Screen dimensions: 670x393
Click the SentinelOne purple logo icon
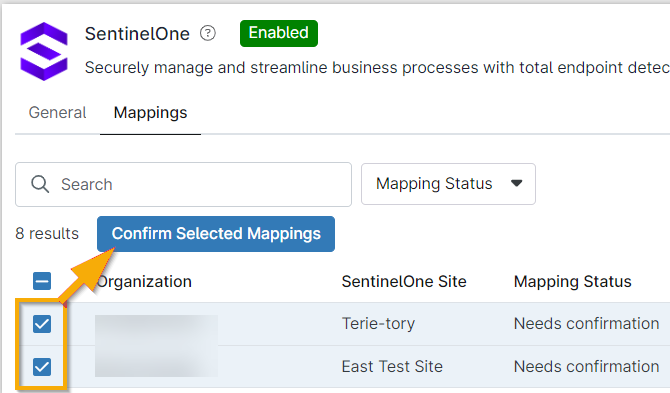click(44, 51)
